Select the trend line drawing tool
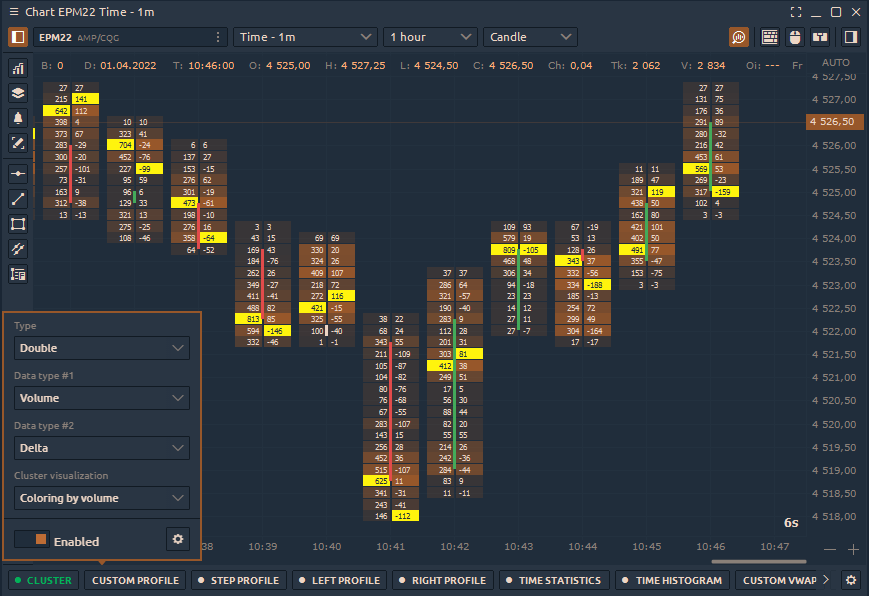Screen dimensions: 869x596 point(18,198)
